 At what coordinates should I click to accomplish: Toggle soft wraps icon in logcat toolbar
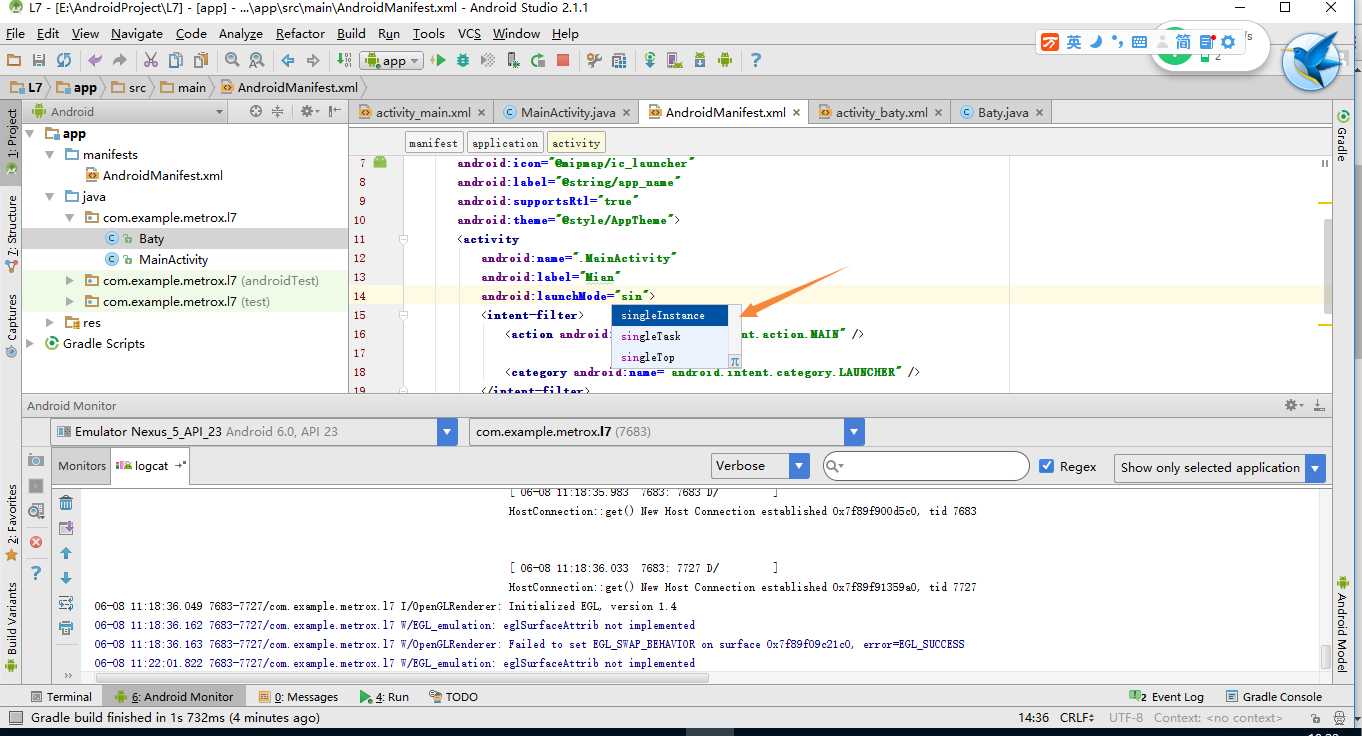tap(66, 603)
